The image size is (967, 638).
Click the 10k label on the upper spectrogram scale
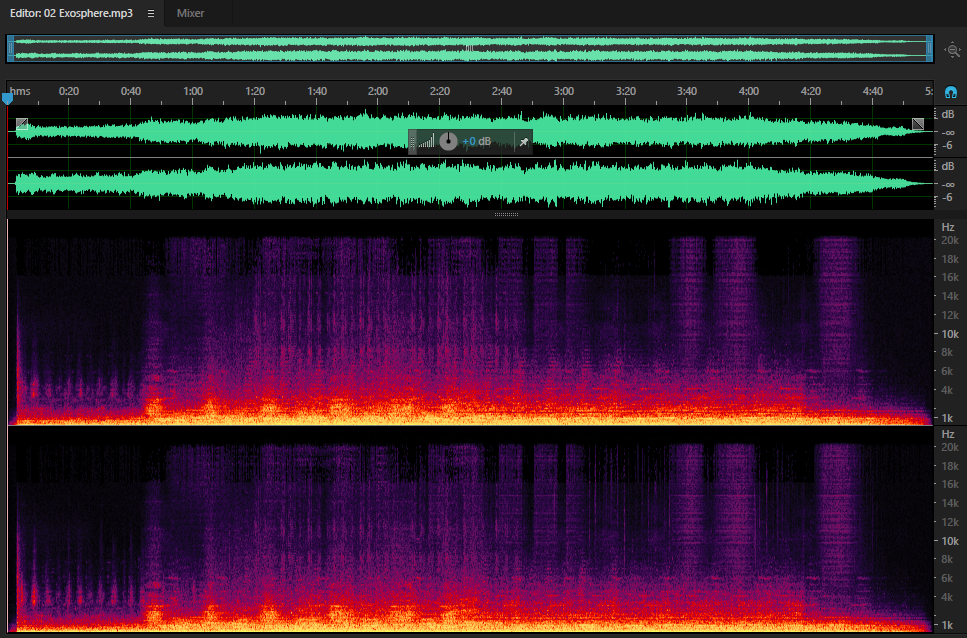point(950,334)
